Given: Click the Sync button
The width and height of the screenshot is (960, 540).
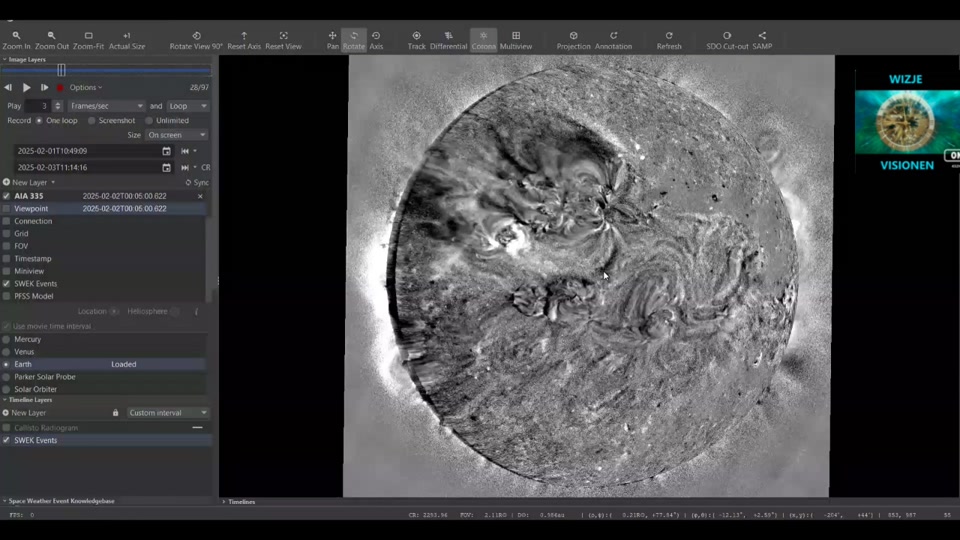Looking at the screenshot, I should click(x=197, y=183).
